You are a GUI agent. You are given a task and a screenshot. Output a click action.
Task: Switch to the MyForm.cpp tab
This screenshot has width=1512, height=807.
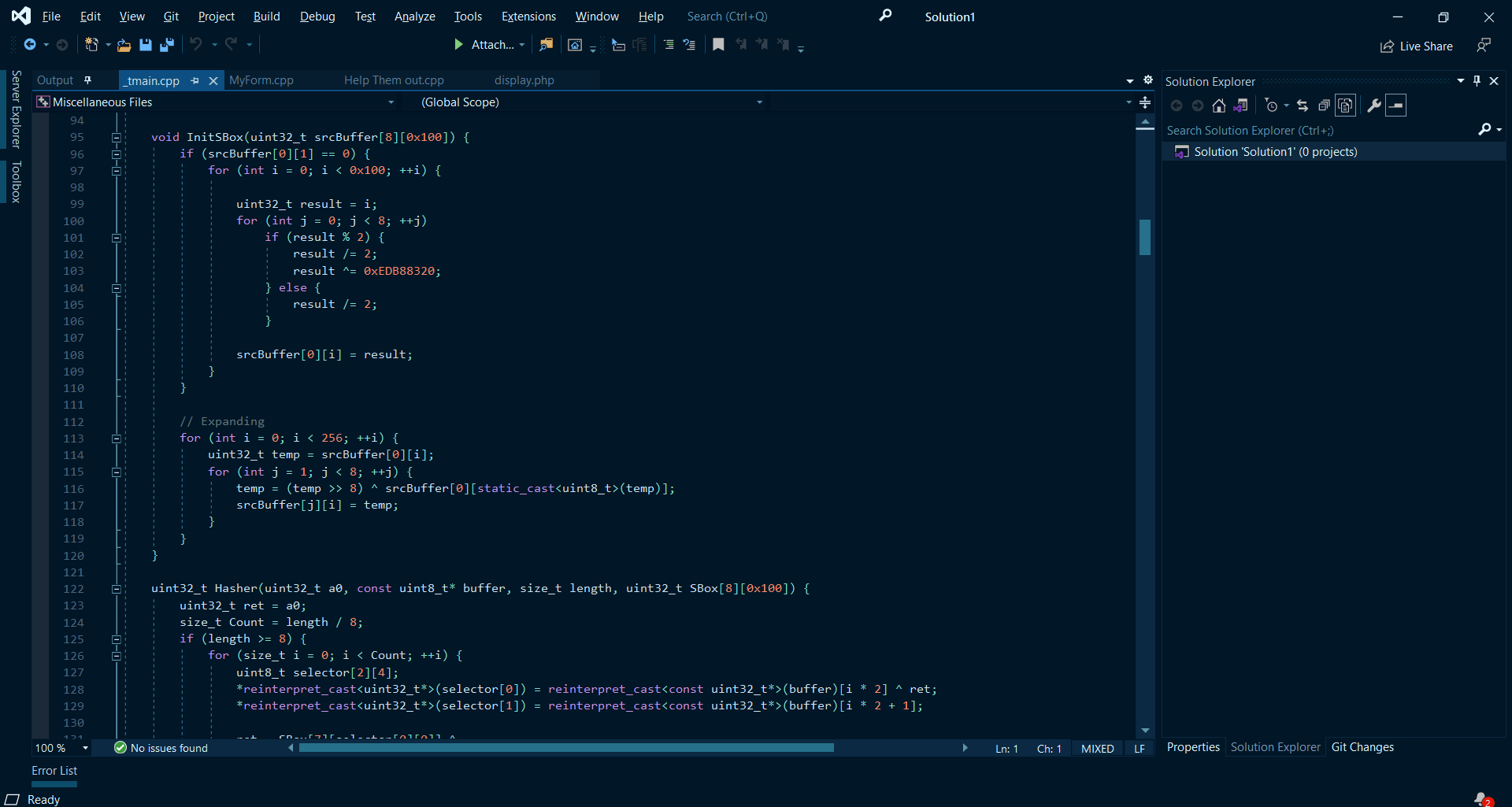point(261,80)
